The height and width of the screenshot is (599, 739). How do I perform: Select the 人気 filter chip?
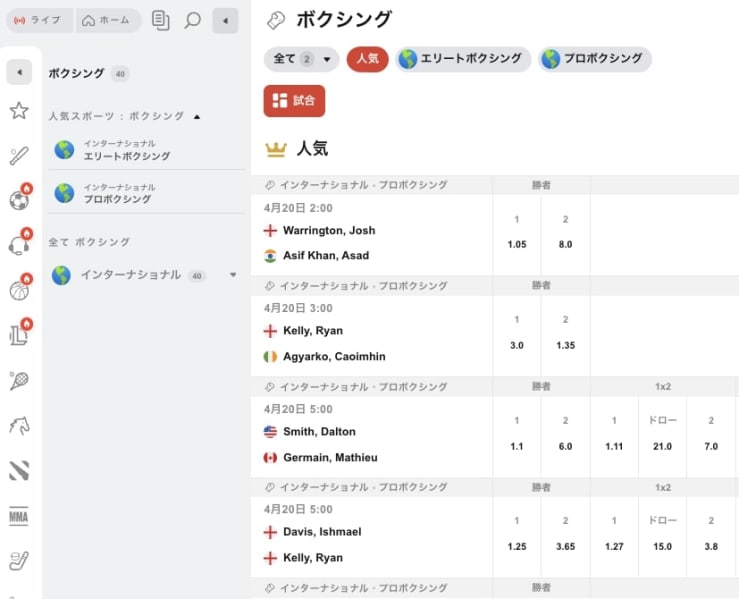368,59
